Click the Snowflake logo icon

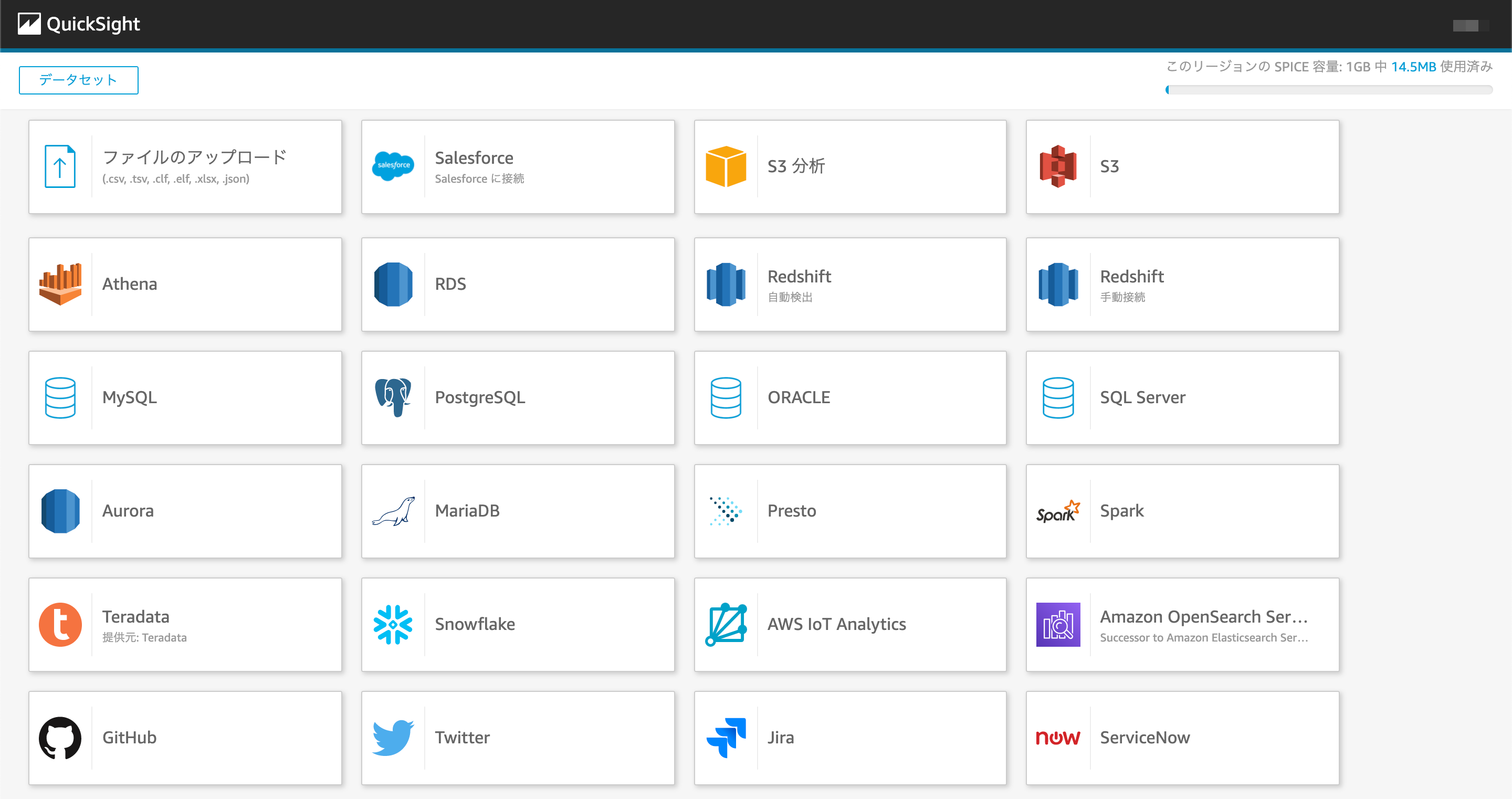pyautogui.click(x=393, y=624)
